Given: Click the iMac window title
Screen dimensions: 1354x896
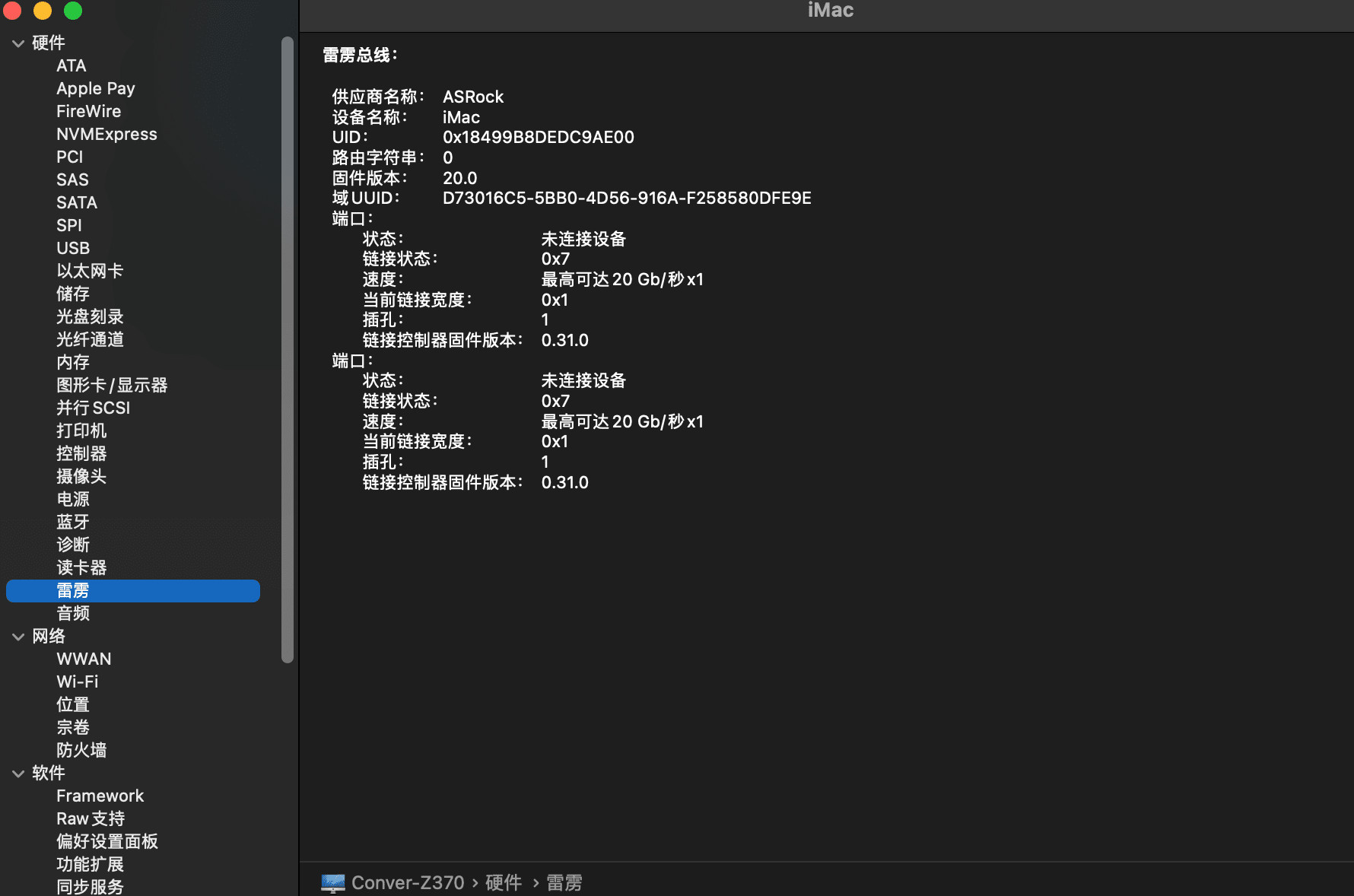Looking at the screenshot, I should coord(831,11).
